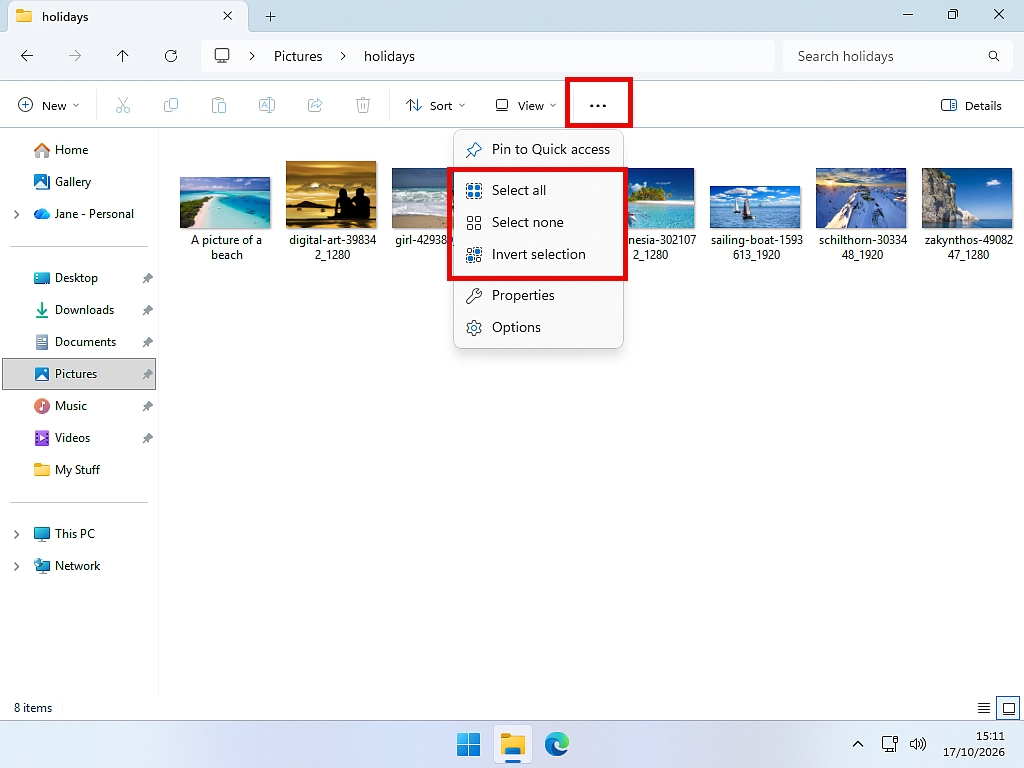
Task: Select sailing-boat-1593613_1920 thumbnail
Action: click(x=756, y=207)
